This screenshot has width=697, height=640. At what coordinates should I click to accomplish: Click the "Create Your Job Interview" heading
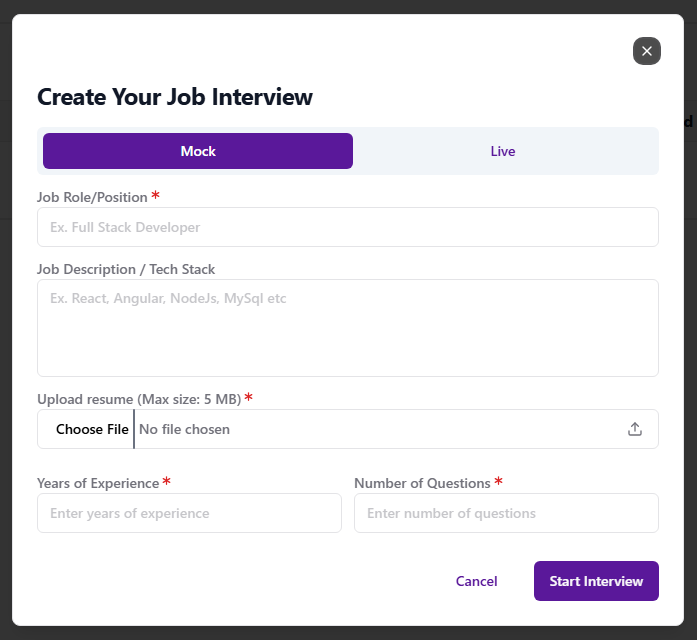tap(175, 97)
